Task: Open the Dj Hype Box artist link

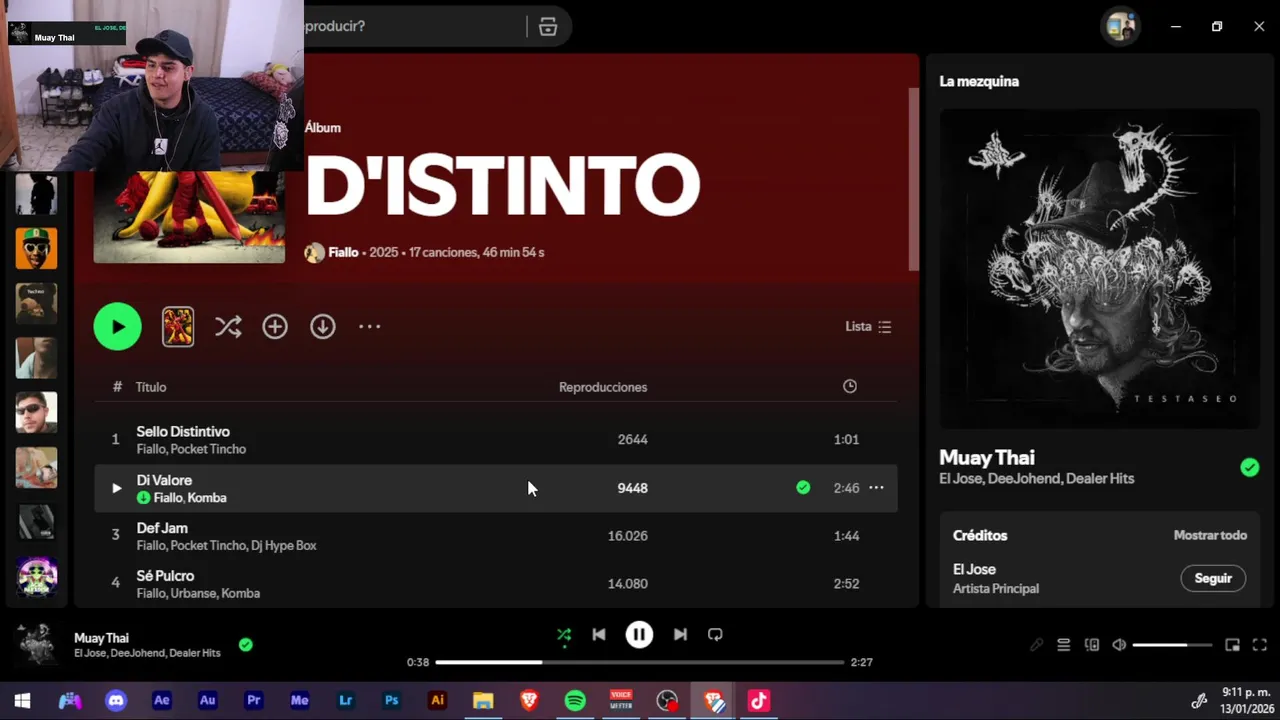Action: coord(284,545)
